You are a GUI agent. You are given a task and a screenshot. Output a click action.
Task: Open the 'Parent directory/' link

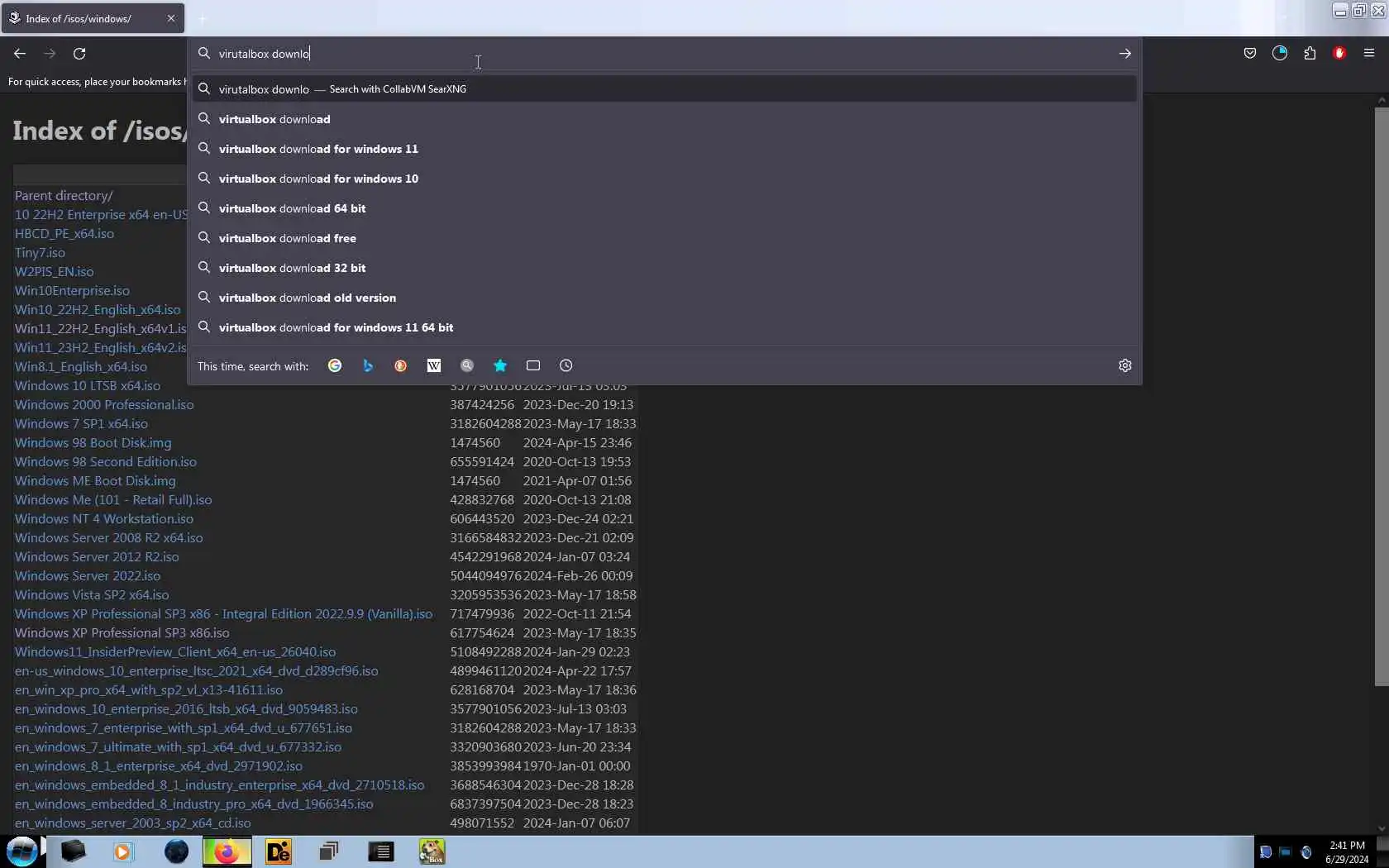click(64, 196)
